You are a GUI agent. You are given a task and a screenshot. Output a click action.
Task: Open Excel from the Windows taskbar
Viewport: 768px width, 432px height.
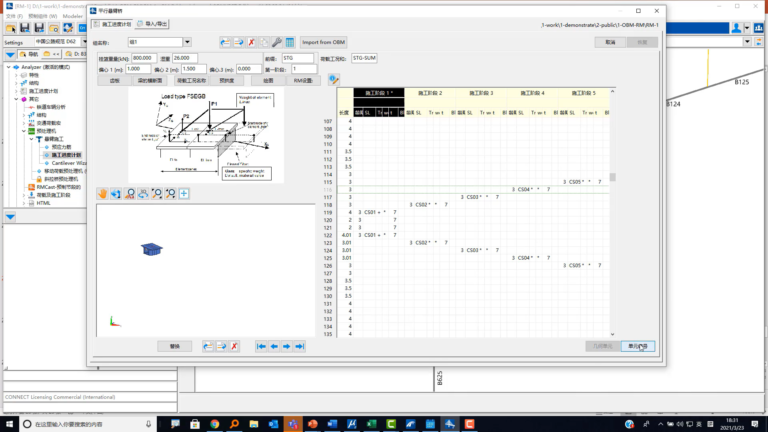coord(371,424)
